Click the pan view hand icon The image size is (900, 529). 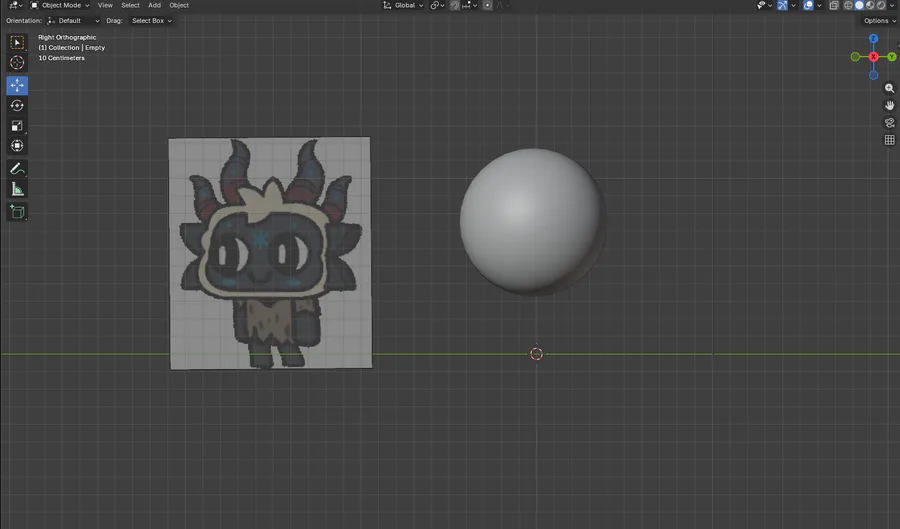889,106
